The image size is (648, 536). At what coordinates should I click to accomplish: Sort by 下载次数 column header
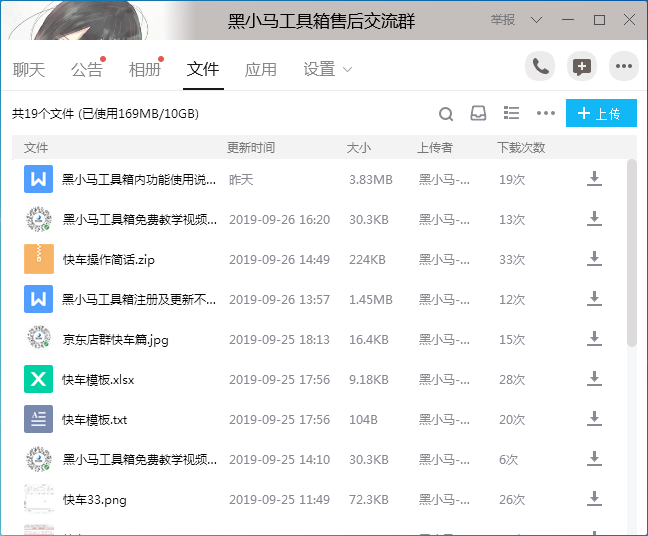[521, 148]
